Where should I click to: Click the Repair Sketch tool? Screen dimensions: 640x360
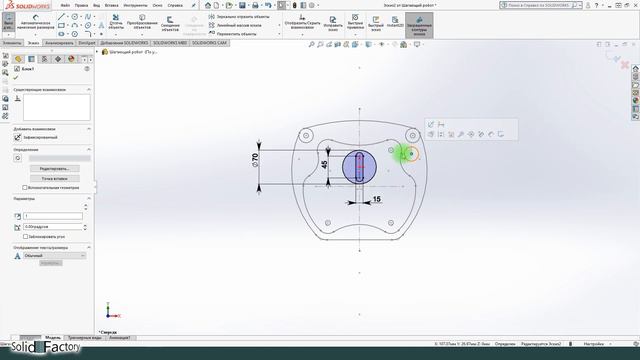(x=333, y=23)
